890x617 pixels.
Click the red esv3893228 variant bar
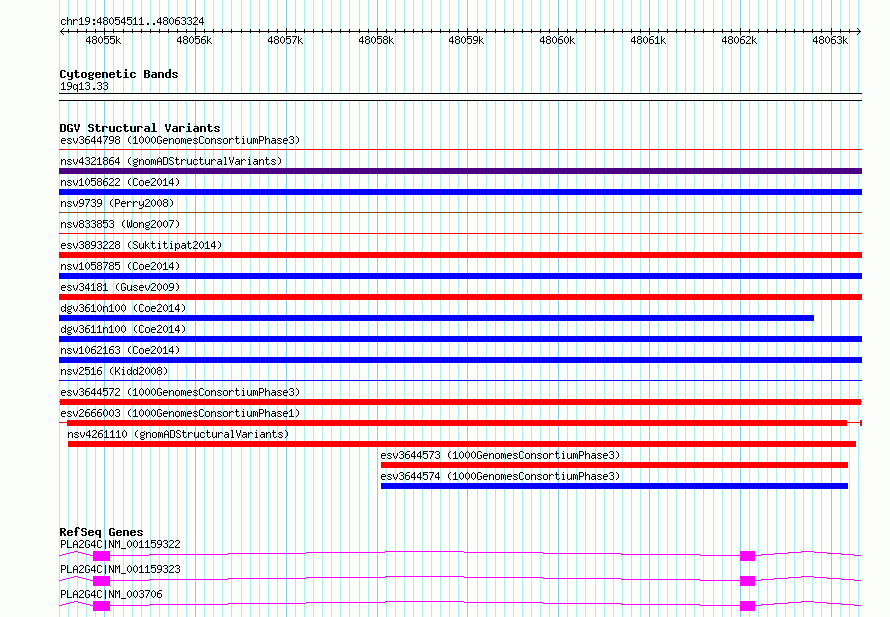tap(460, 255)
